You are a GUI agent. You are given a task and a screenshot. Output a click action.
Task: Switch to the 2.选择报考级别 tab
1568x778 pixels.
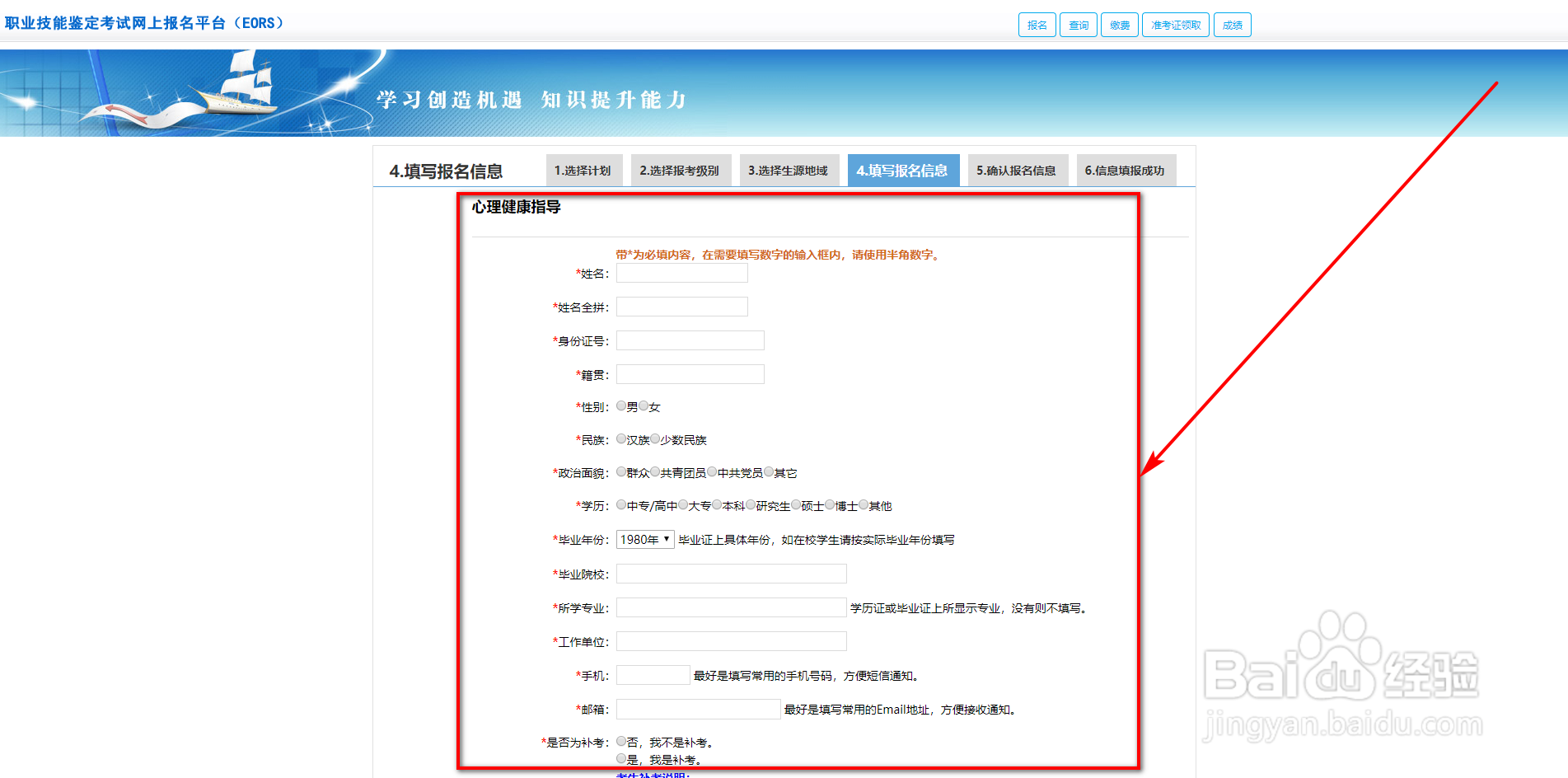[681, 170]
